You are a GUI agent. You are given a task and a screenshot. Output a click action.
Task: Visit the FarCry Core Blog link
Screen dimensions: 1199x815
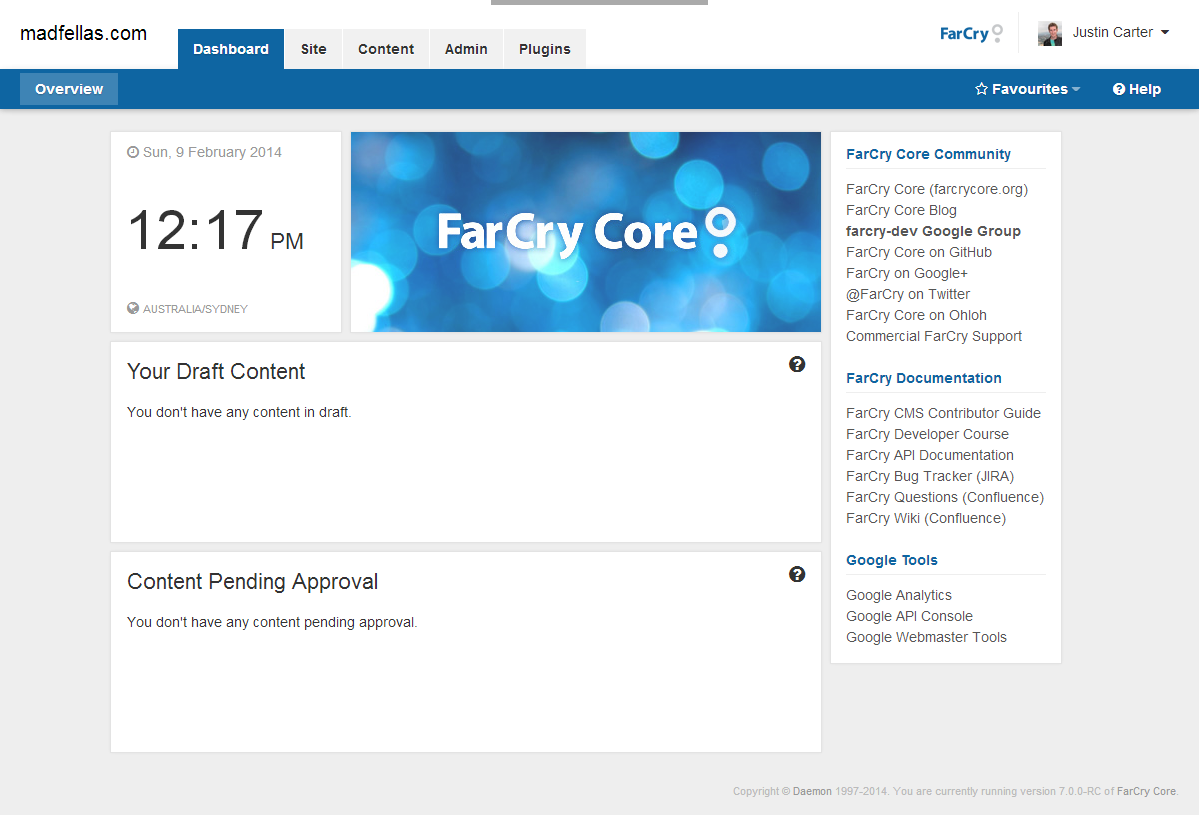[902, 210]
